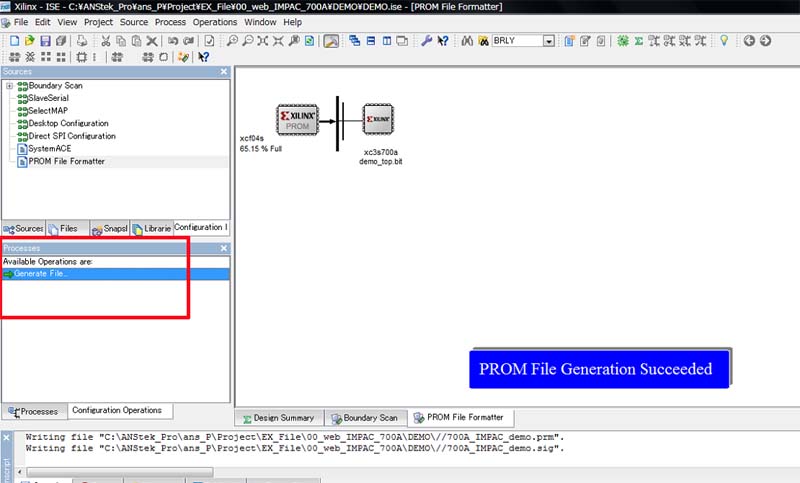
Task: Switch to the Sources panel tab
Action: [23, 228]
